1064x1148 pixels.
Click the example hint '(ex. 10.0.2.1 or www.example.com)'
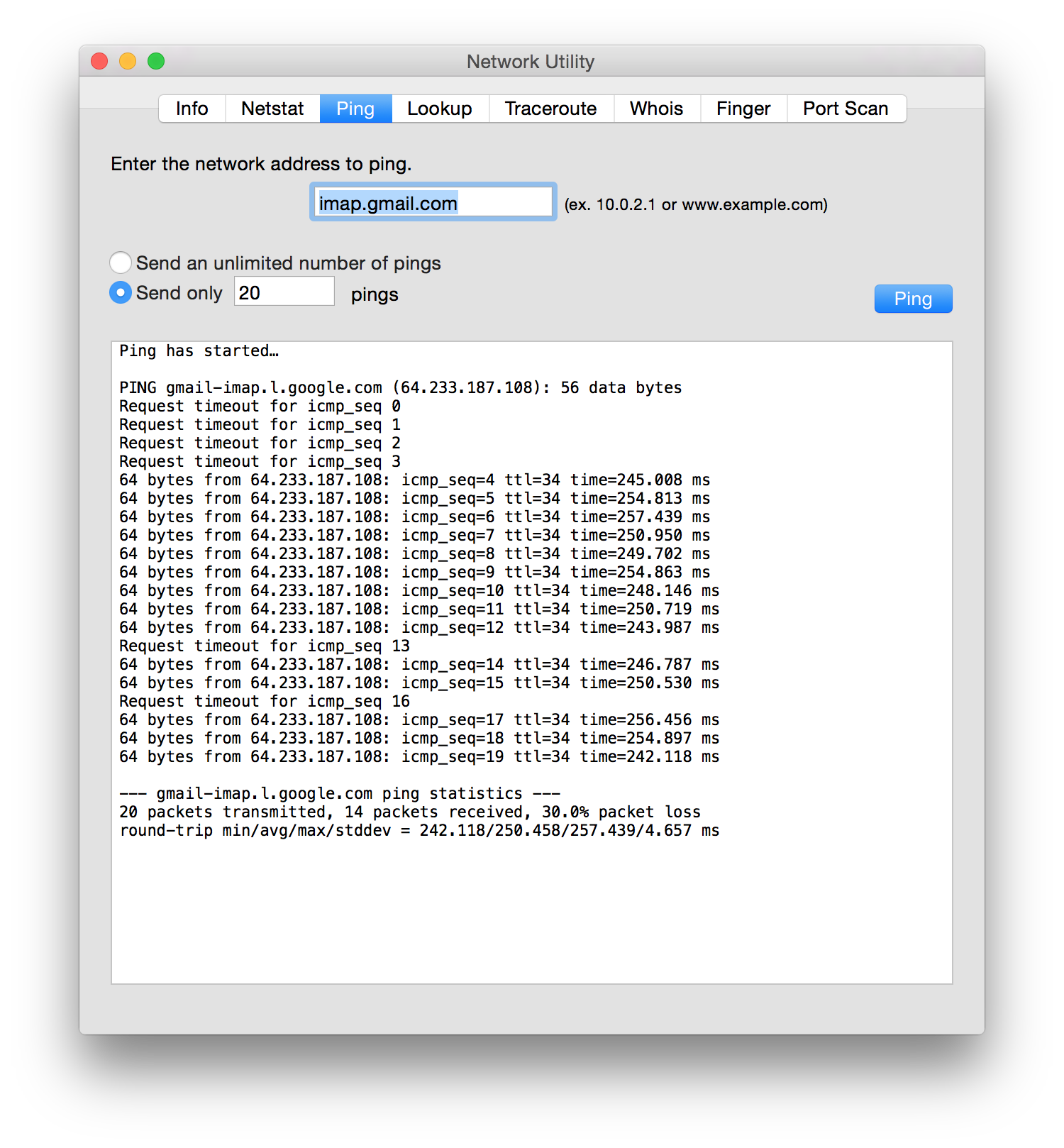coord(696,204)
